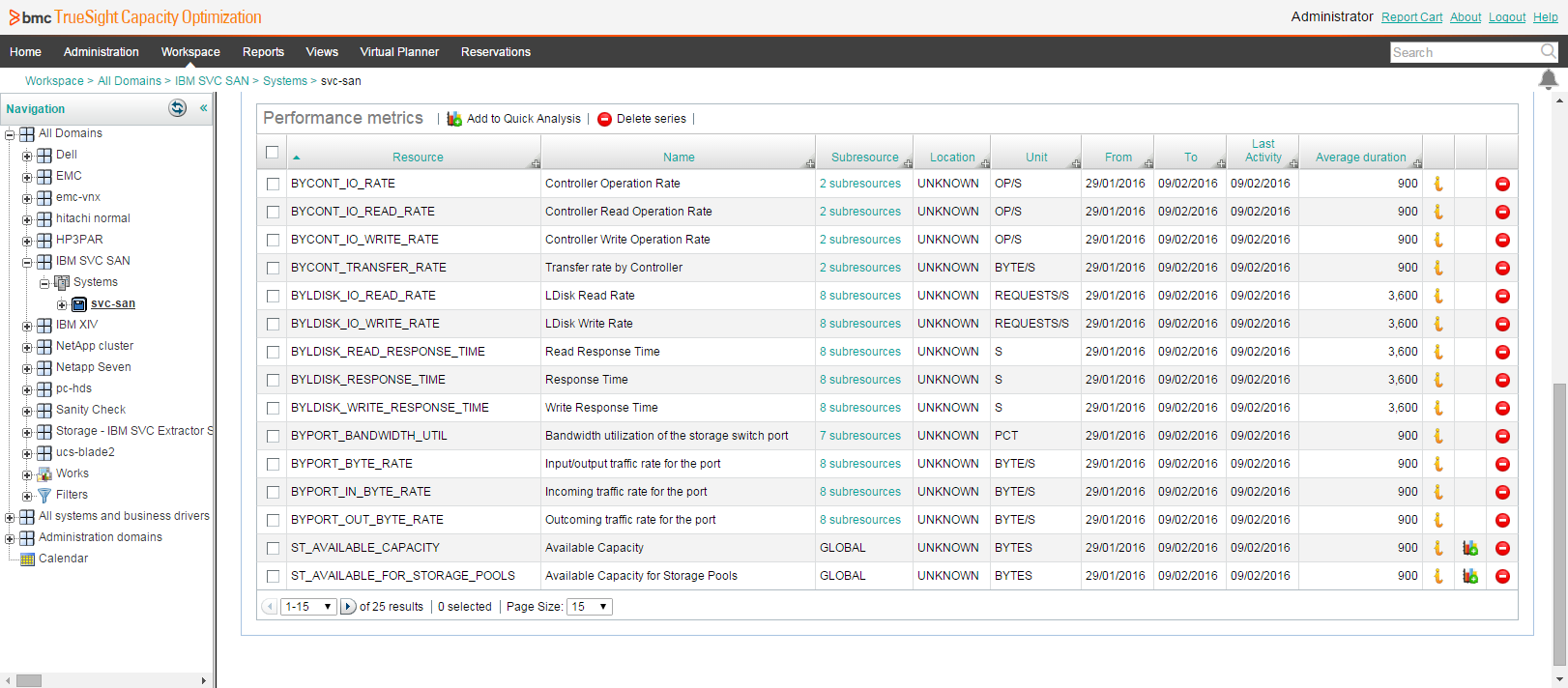The width and height of the screenshot is (1568, 688).
Task: Open the Workspace menu
Action: (190, 52)
